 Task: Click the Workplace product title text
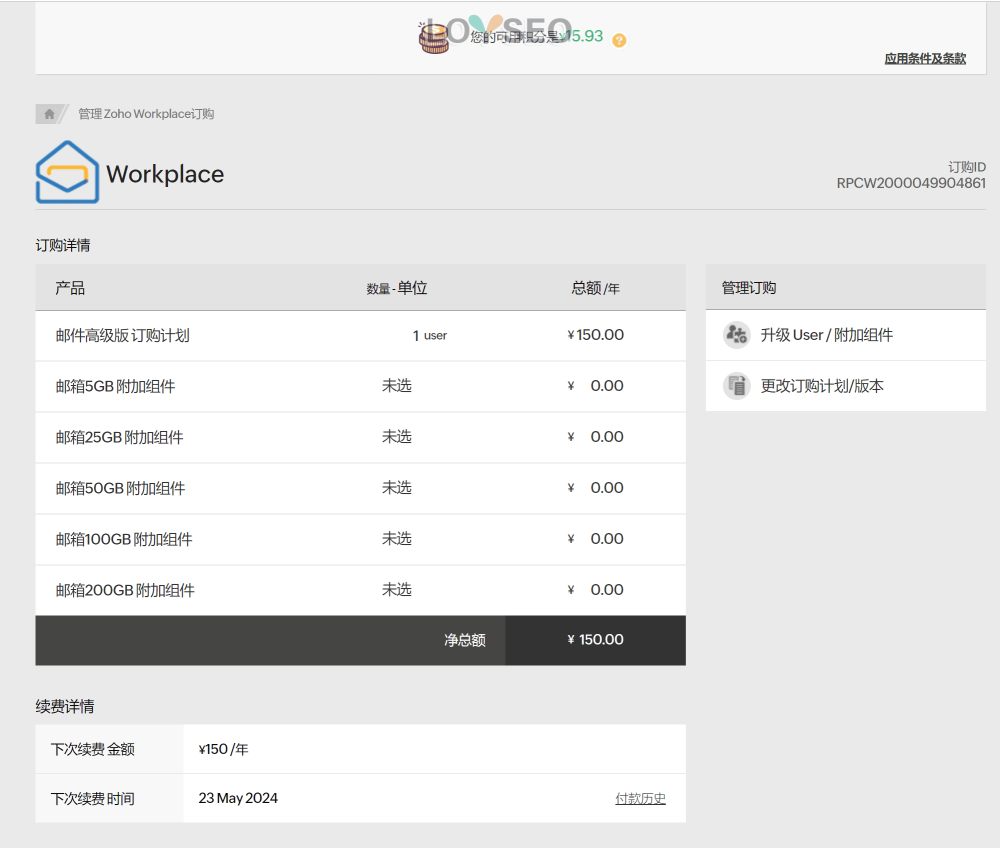pos(165,174)
